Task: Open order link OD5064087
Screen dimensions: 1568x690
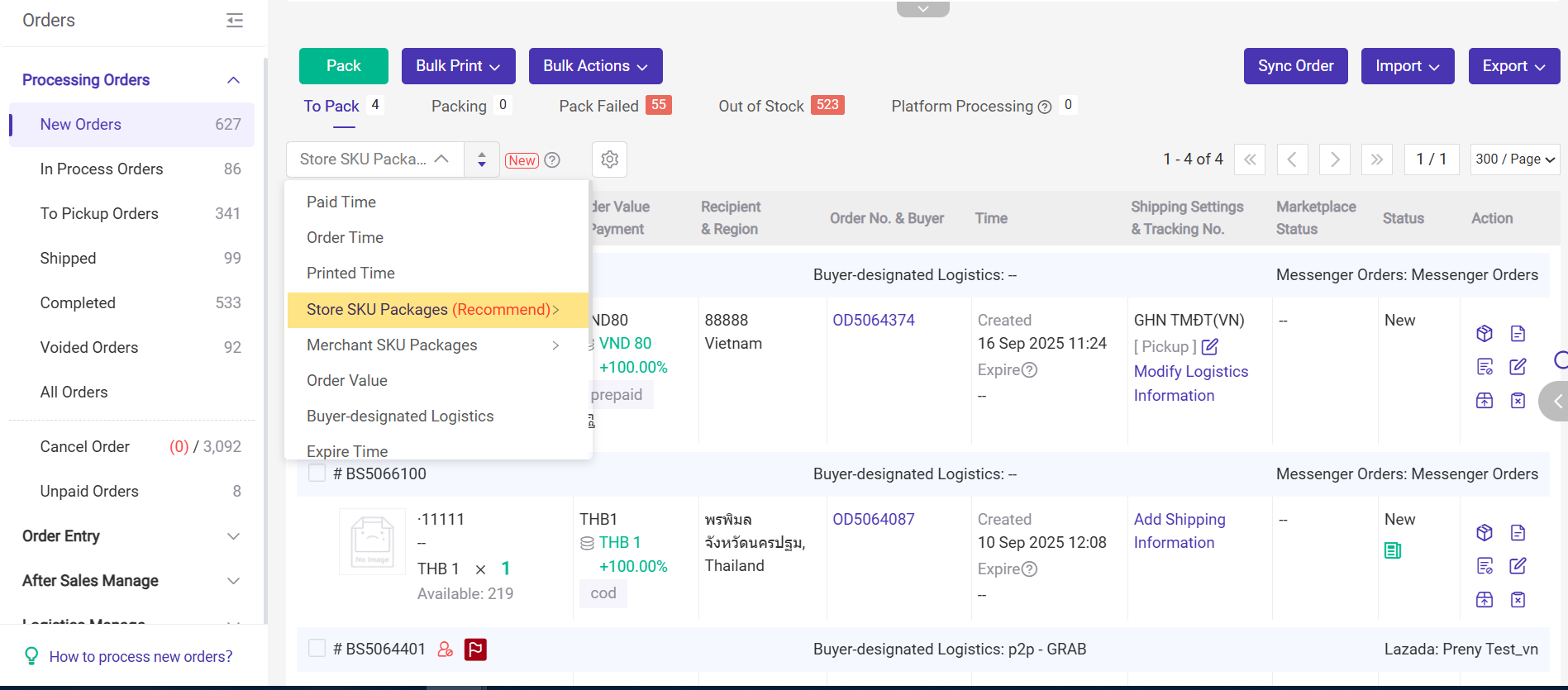Action: pos(873,519)
